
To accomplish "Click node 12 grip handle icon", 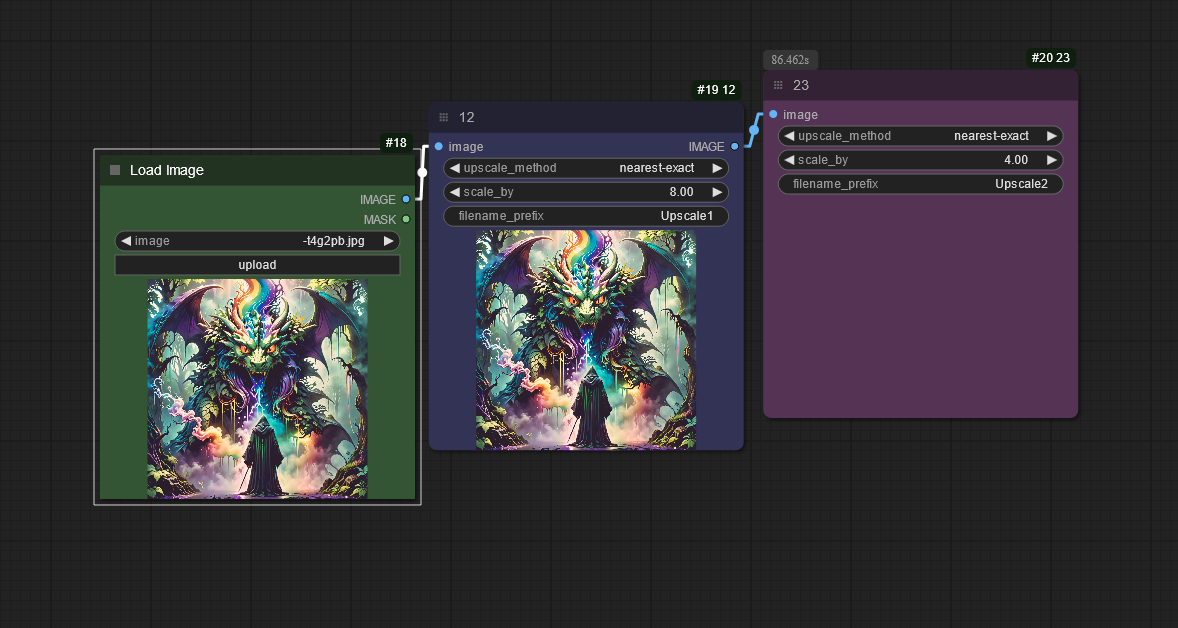I will (x=444, y=117).
